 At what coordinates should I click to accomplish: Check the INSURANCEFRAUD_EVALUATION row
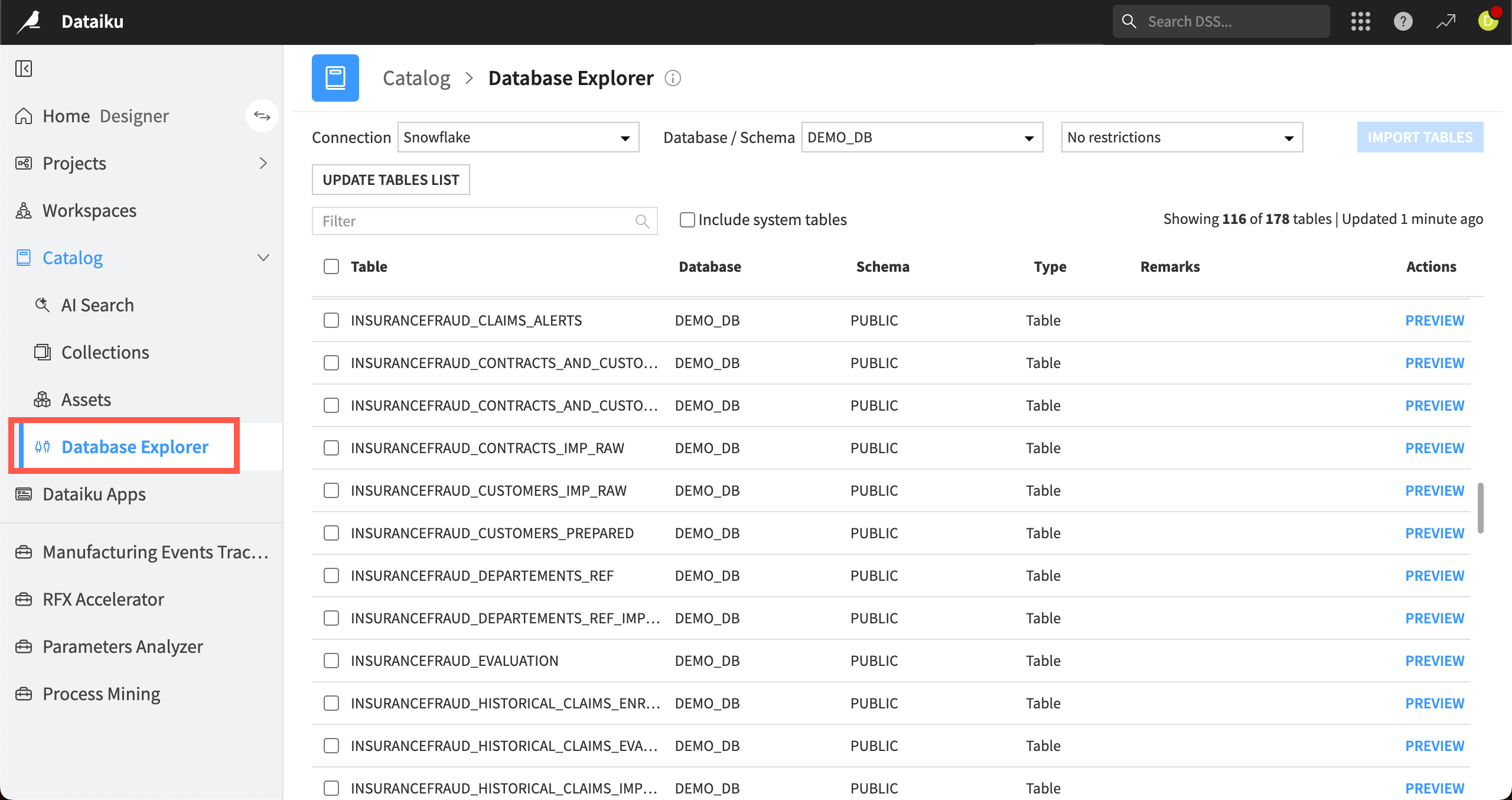[331, 661]
